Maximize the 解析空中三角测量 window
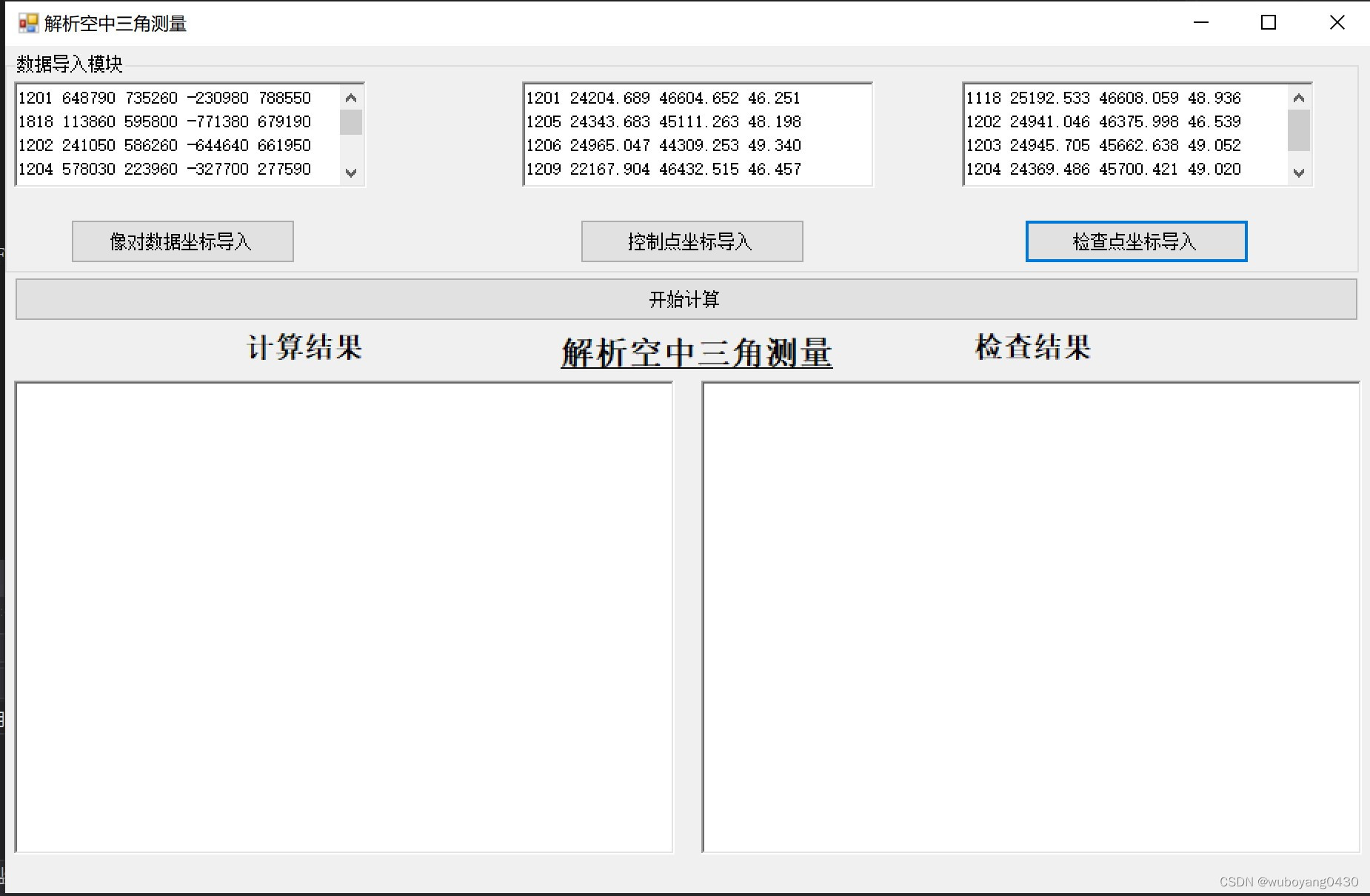 (1269, 23)
